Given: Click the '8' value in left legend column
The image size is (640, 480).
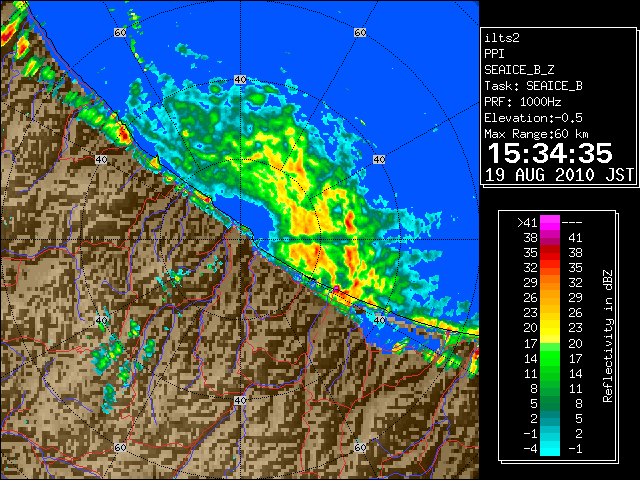Looking at the screenshot, I should tap(534, 389).
